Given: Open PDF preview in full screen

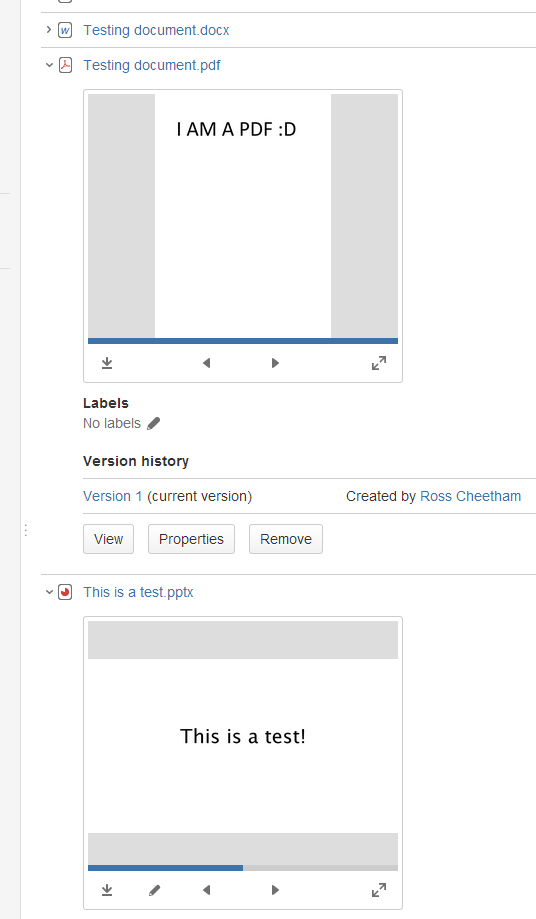Looking at the screenshot, I should [379, 363].
